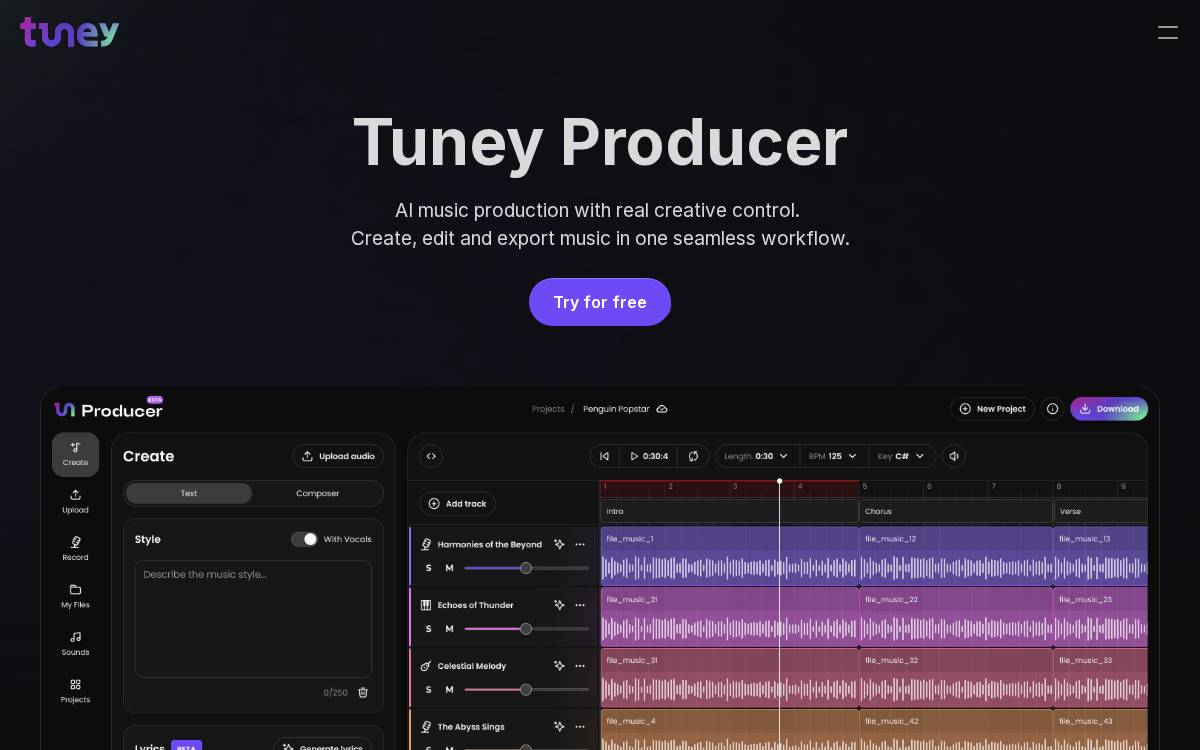Image resolution: width=1200 pixels, height=750 pixels.
Task: Open Projects in the sidebar
Action: pos(75,691)
